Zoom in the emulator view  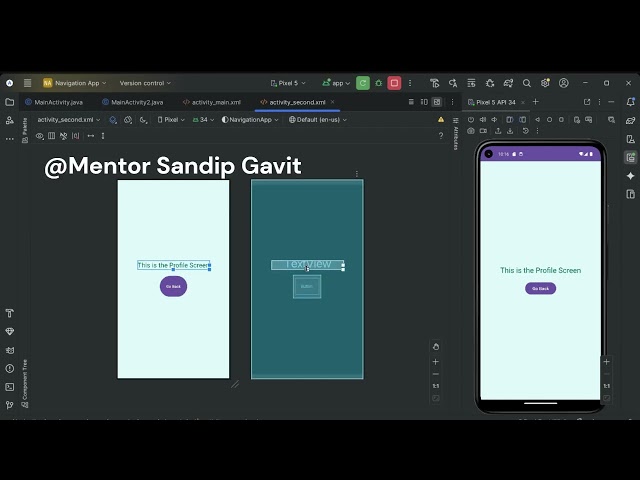point(607,362)
